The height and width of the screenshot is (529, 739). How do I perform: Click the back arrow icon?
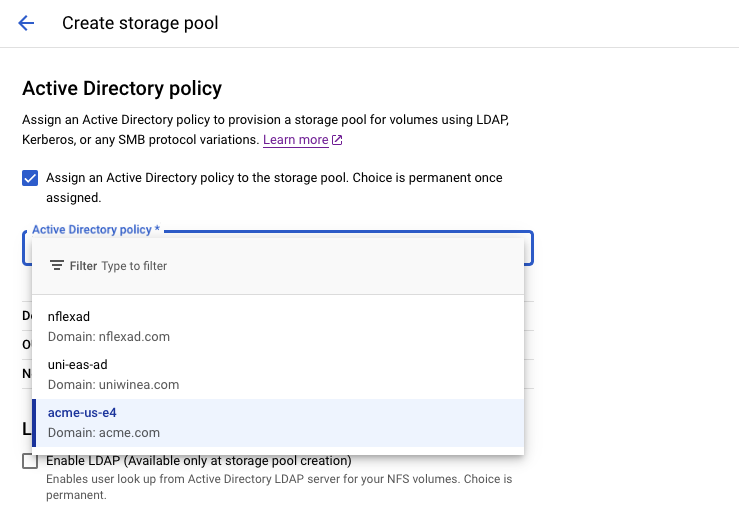click(26, 23)
